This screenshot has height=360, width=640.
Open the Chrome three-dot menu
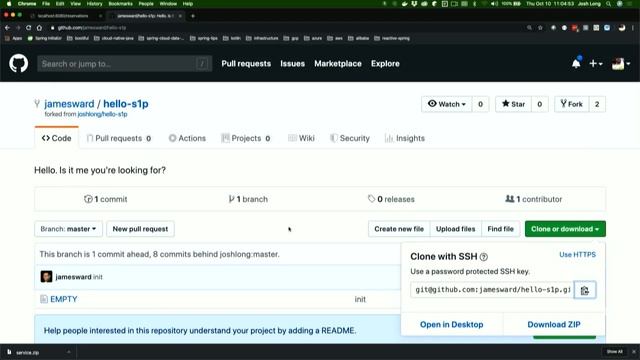point(633,28)
